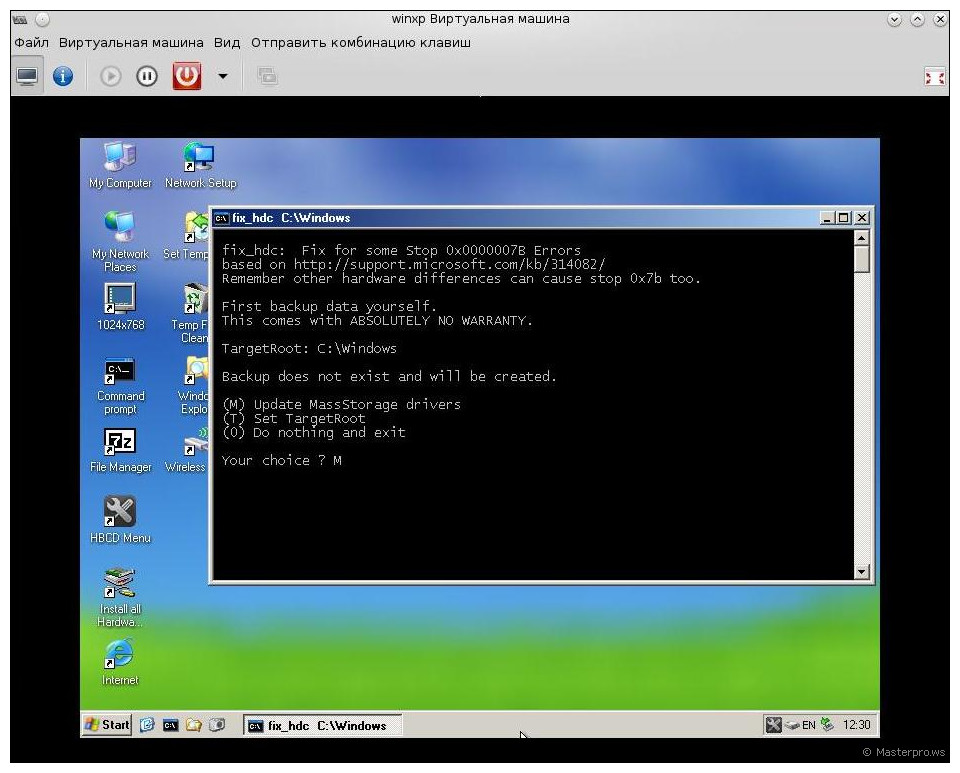
Task: Select the partly hidden Set Temp icon
Action: (x=186, y=236)
